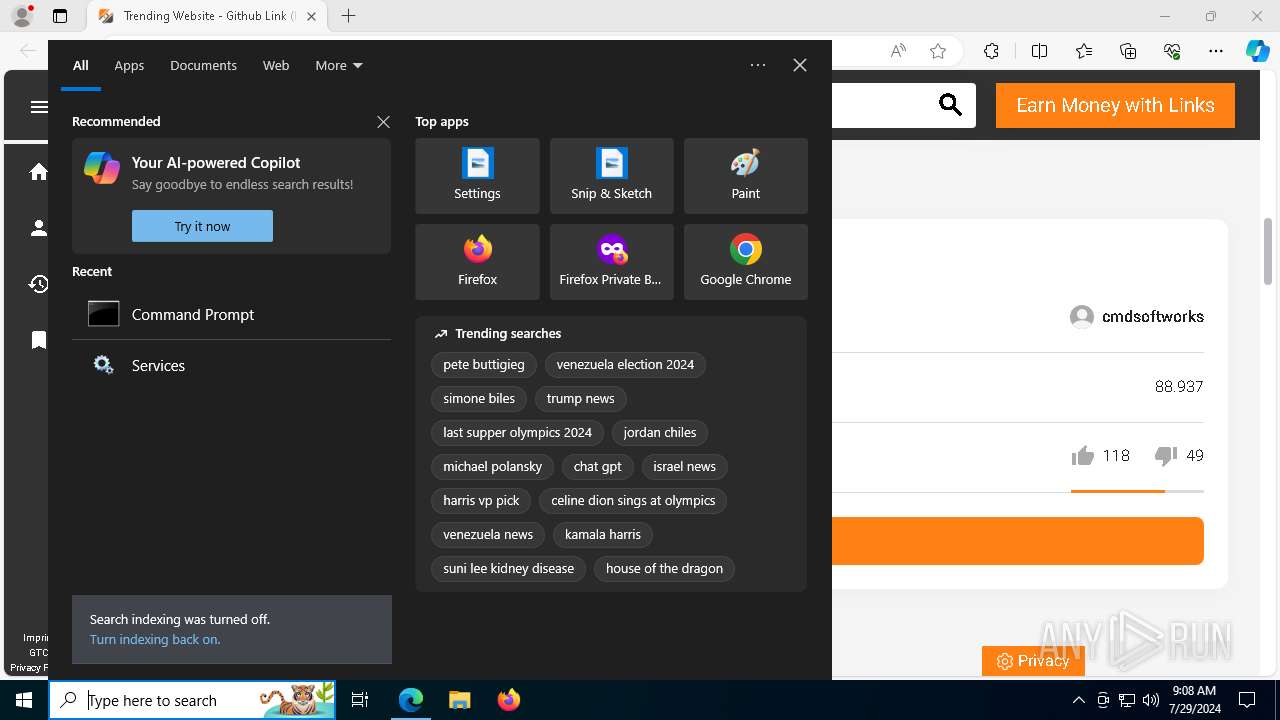Screen dimensions: 1280x720
Task: Expand the More filter dropdown
Action: 339,65
